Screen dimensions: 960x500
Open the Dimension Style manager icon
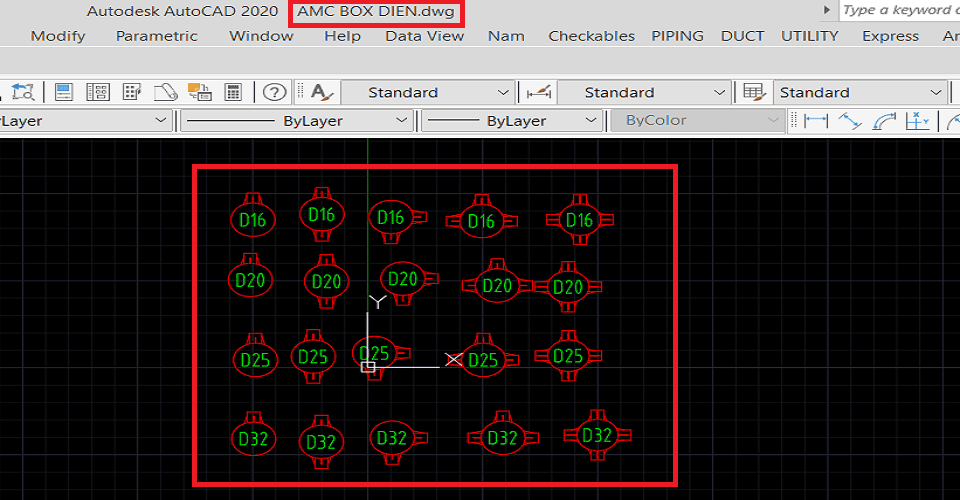pyautogui.click(x=539, y=92)
